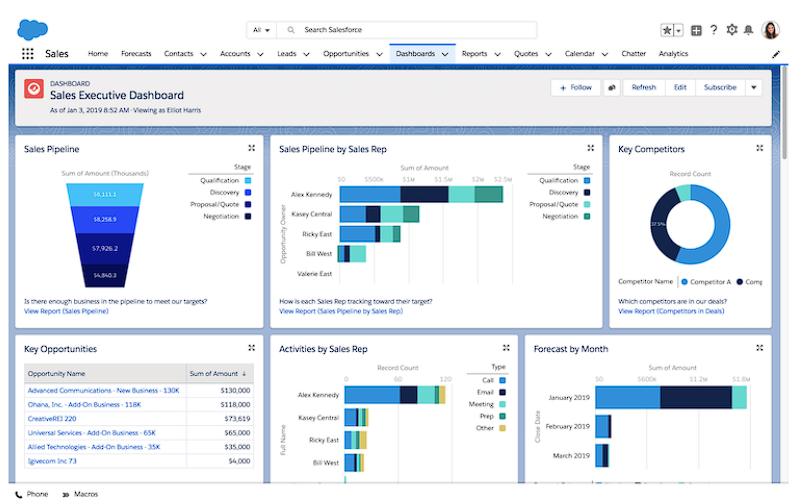
Task: Expand the Key Opportunities widget
Action: tap(251, 348)
